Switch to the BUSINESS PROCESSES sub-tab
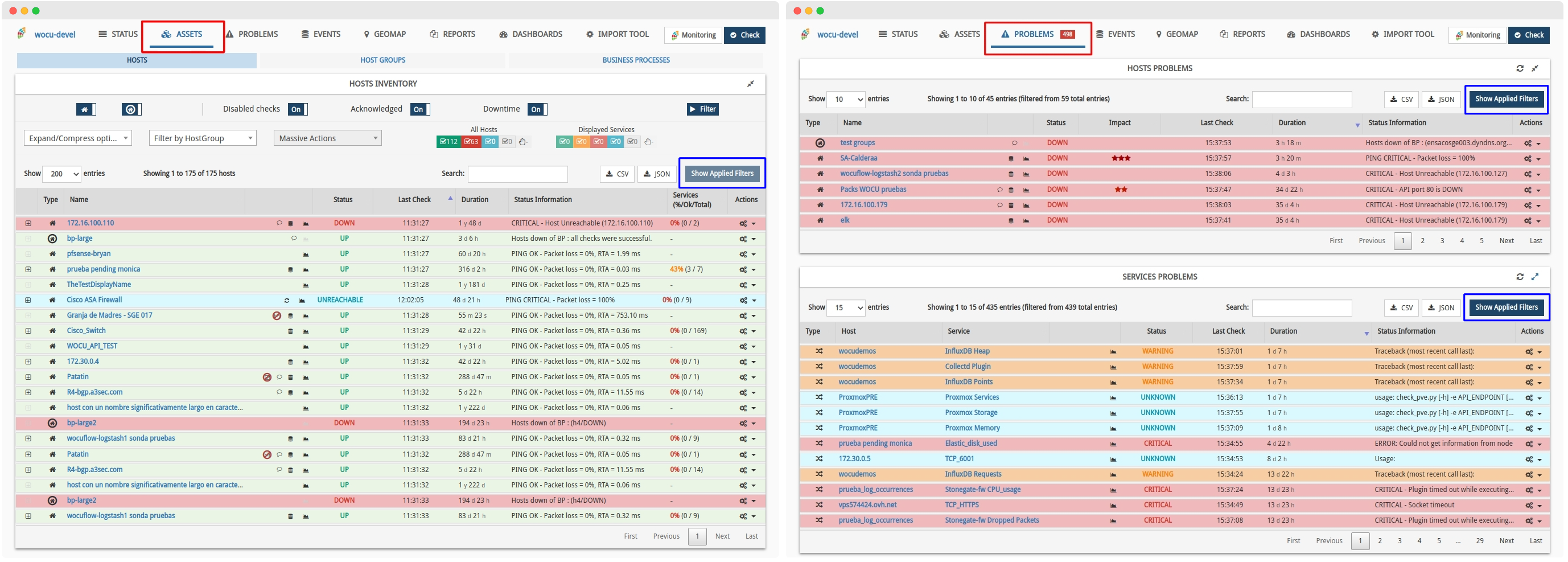 636,60
